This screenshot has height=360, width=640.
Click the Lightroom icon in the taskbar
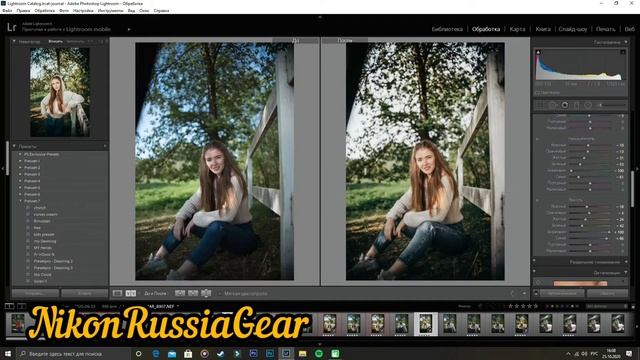click(x=286, y=353)
